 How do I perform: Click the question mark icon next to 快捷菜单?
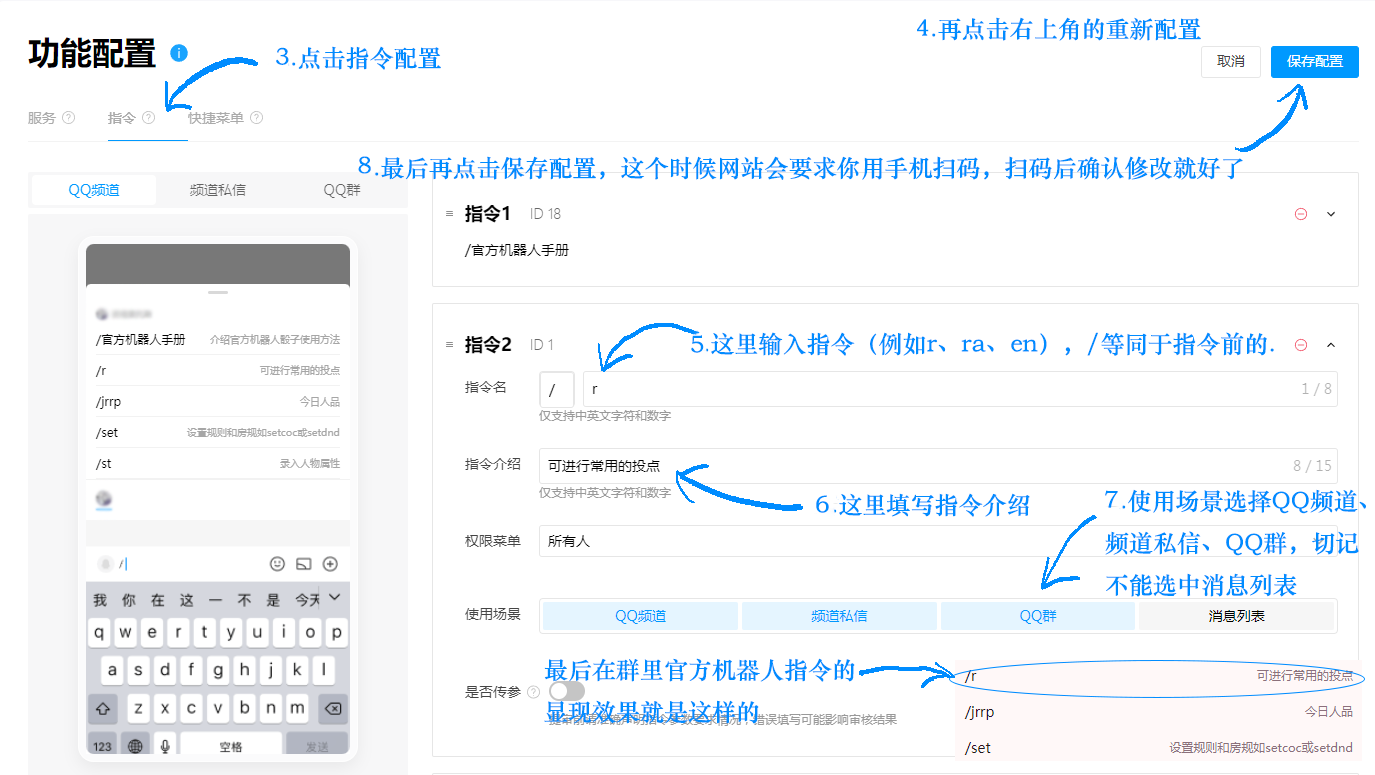[255, 117]
